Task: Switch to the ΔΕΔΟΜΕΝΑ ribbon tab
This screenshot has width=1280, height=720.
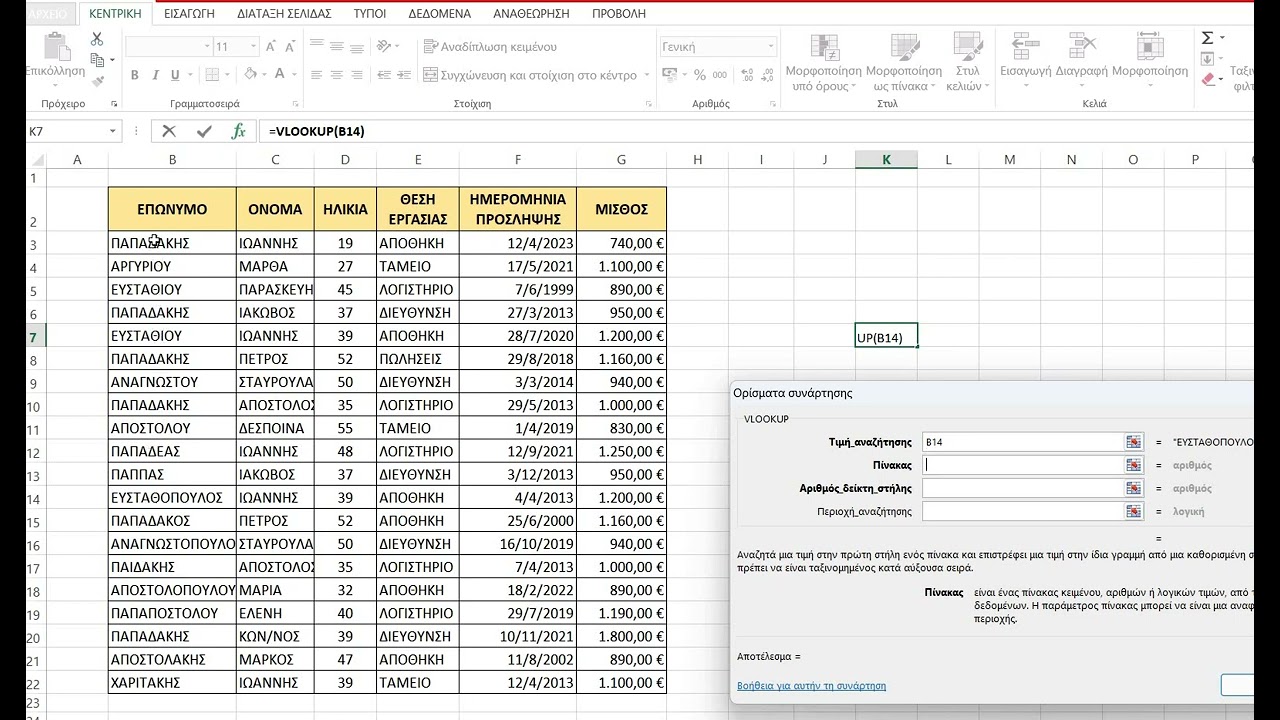Action: pyautogui.click(x=440, y=14)
